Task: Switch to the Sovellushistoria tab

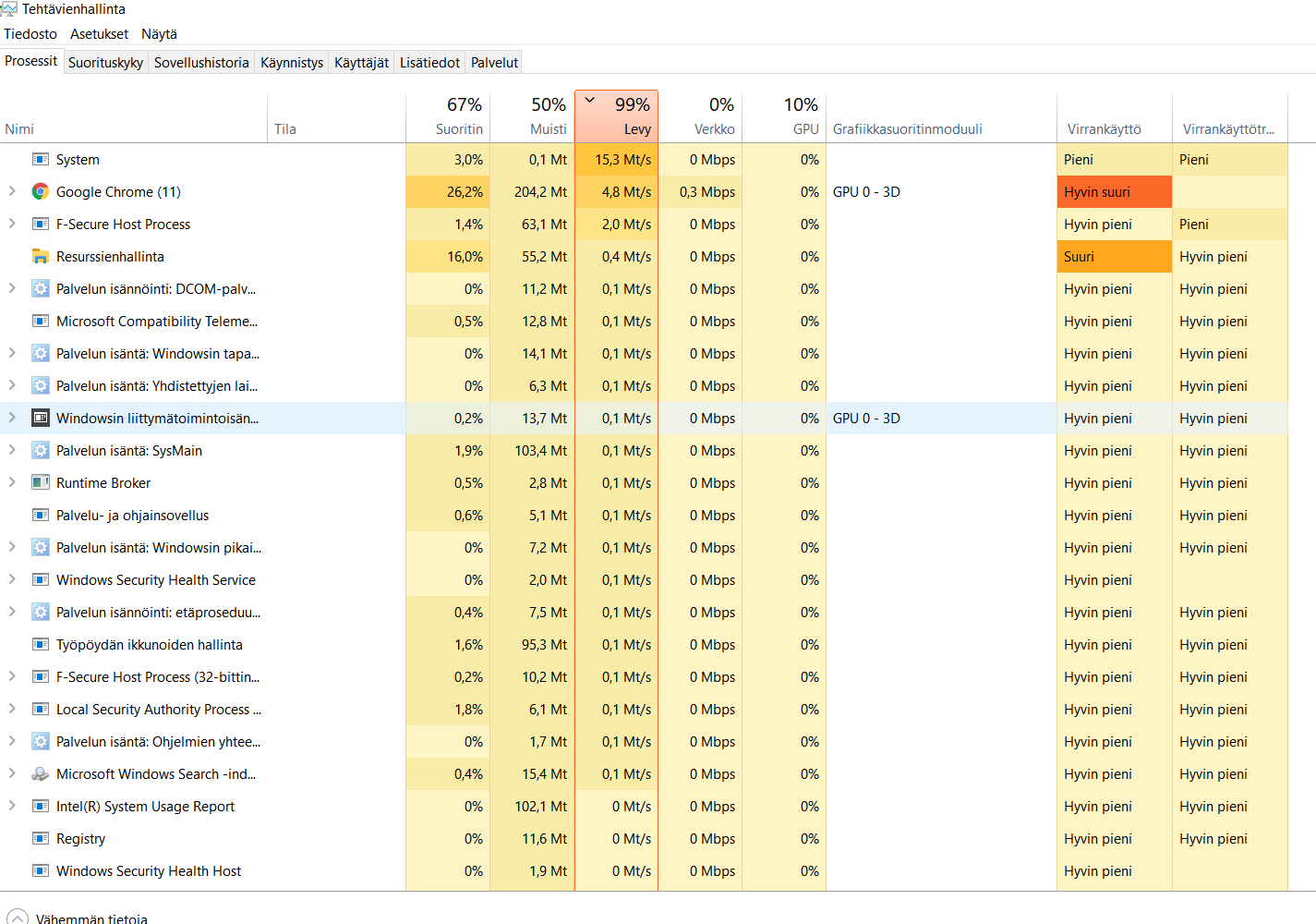Action: click(x=201, y=63)
